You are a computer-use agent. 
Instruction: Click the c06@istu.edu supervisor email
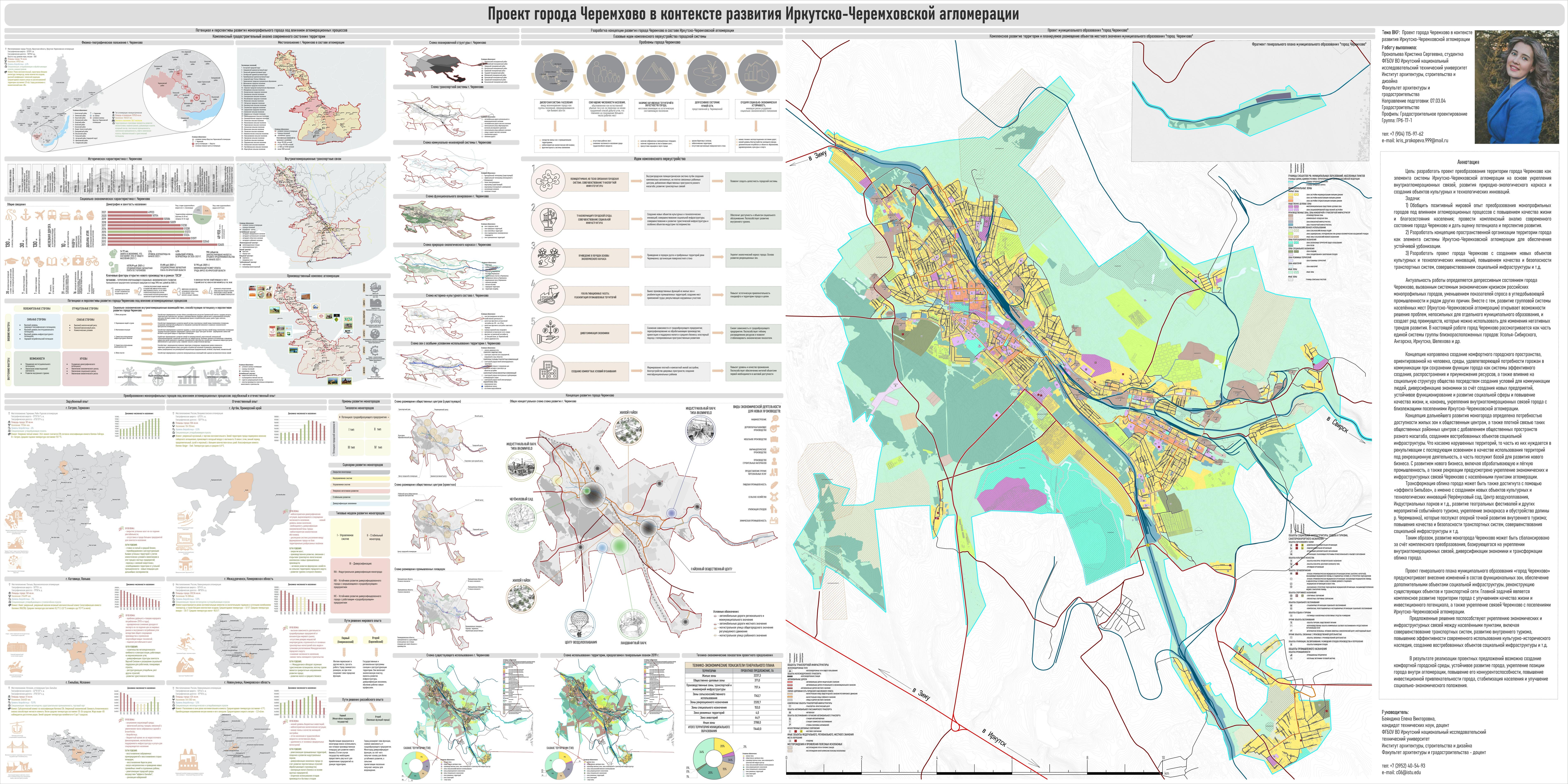point(1408,772)
